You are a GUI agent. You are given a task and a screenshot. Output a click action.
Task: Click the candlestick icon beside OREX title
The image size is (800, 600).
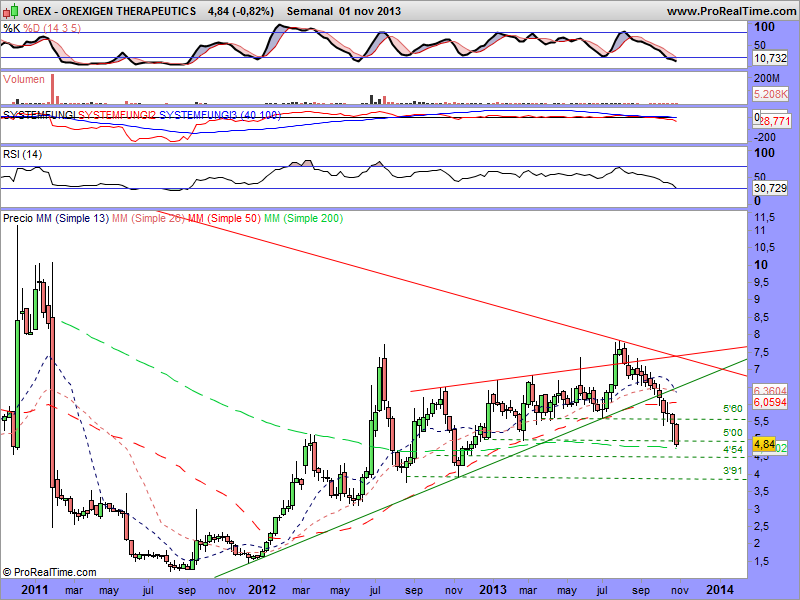11,11
